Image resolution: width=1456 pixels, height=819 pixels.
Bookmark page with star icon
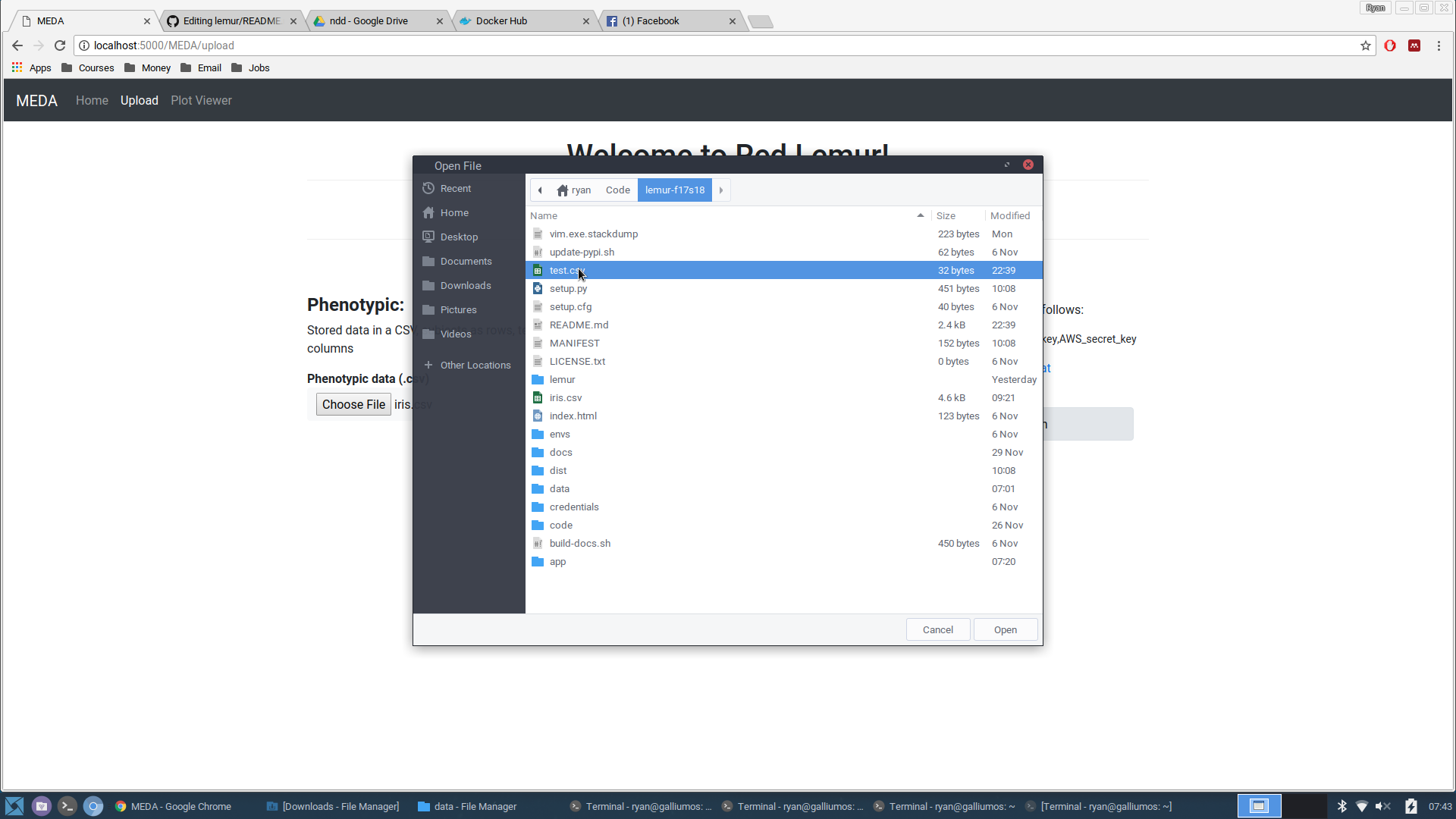1366,45
